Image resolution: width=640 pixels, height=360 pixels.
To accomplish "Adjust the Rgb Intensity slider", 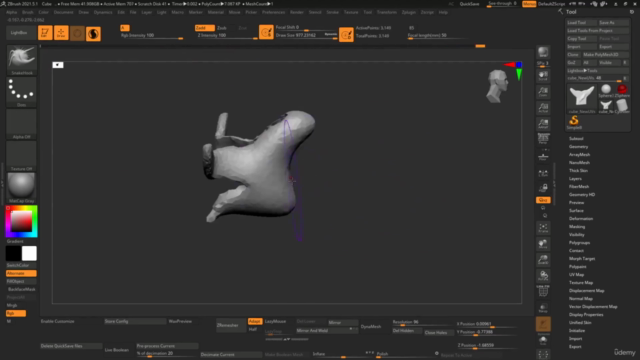I will (151, 36).
